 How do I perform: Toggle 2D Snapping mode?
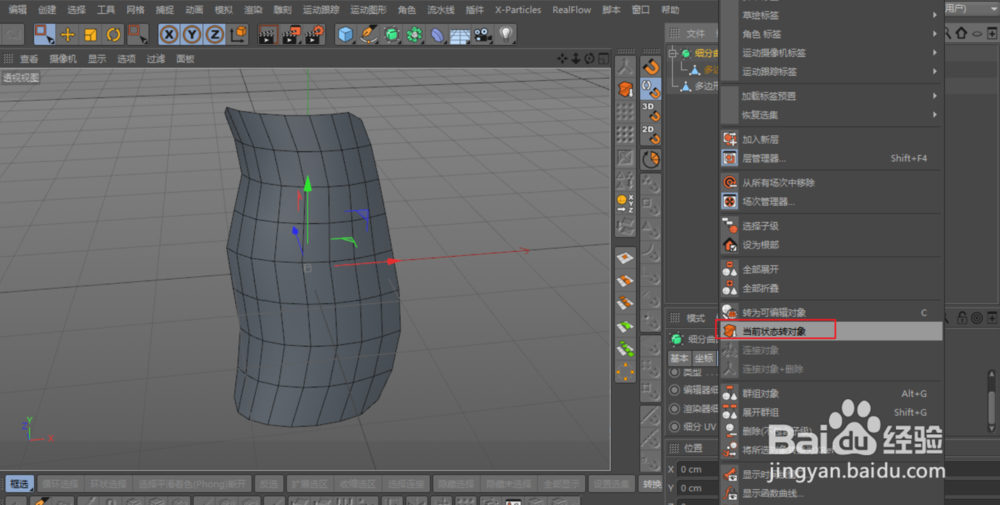(651, 135)
